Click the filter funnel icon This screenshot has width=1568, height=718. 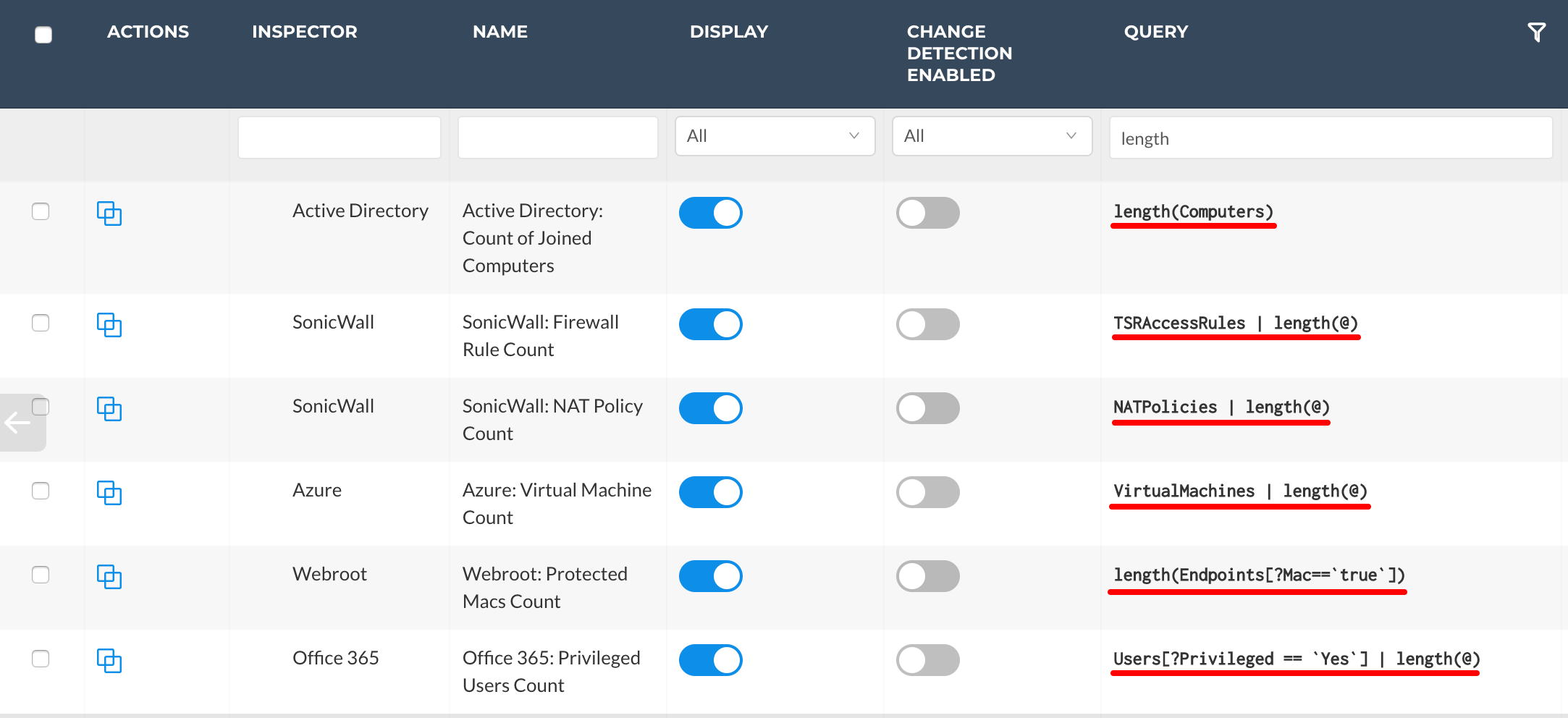[1536, 33]
